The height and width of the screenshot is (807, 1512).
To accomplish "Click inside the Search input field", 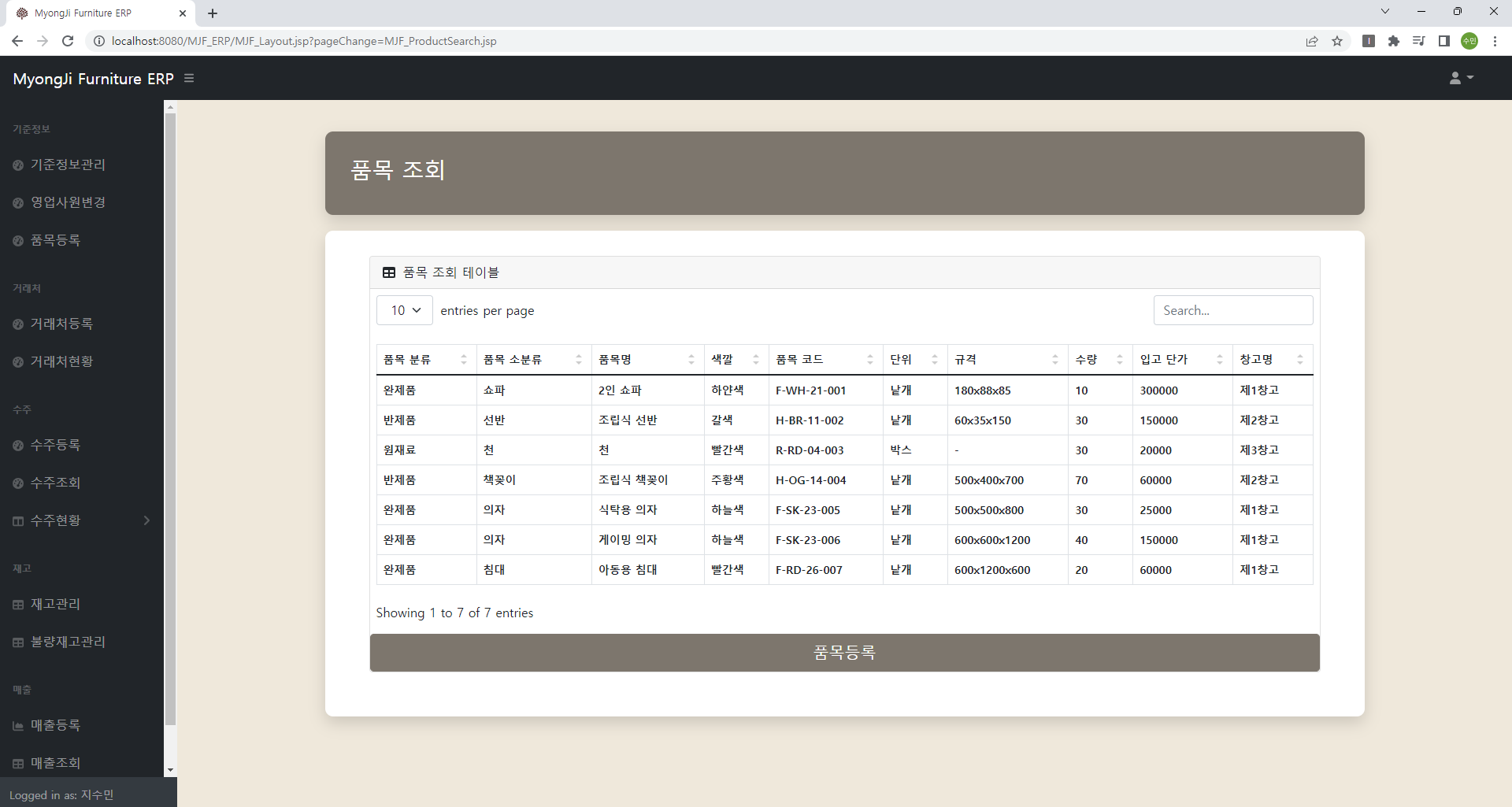I will click(x=1232, y=310).
